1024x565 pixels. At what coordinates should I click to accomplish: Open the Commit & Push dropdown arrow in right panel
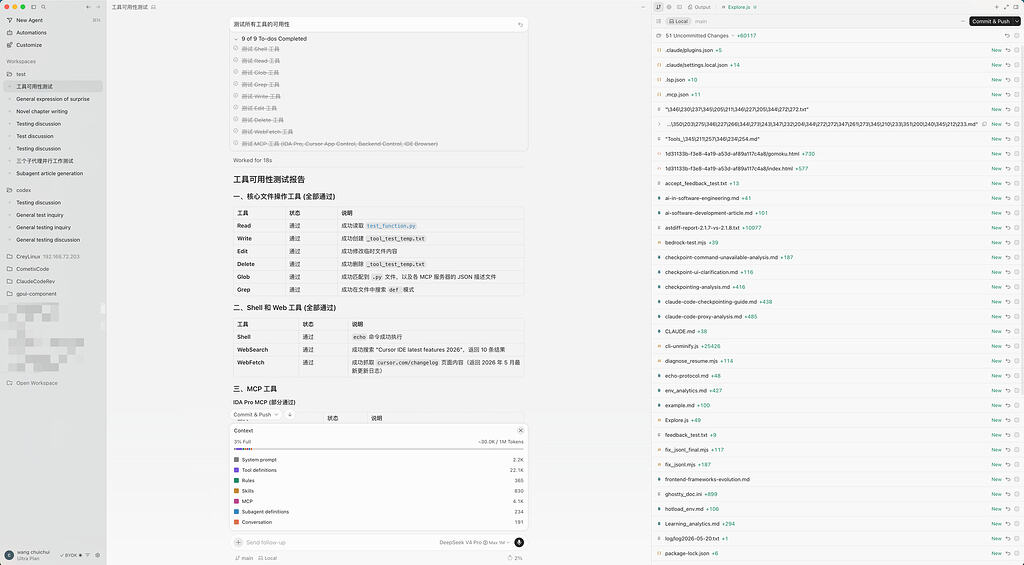click(x=1017, y=21)
